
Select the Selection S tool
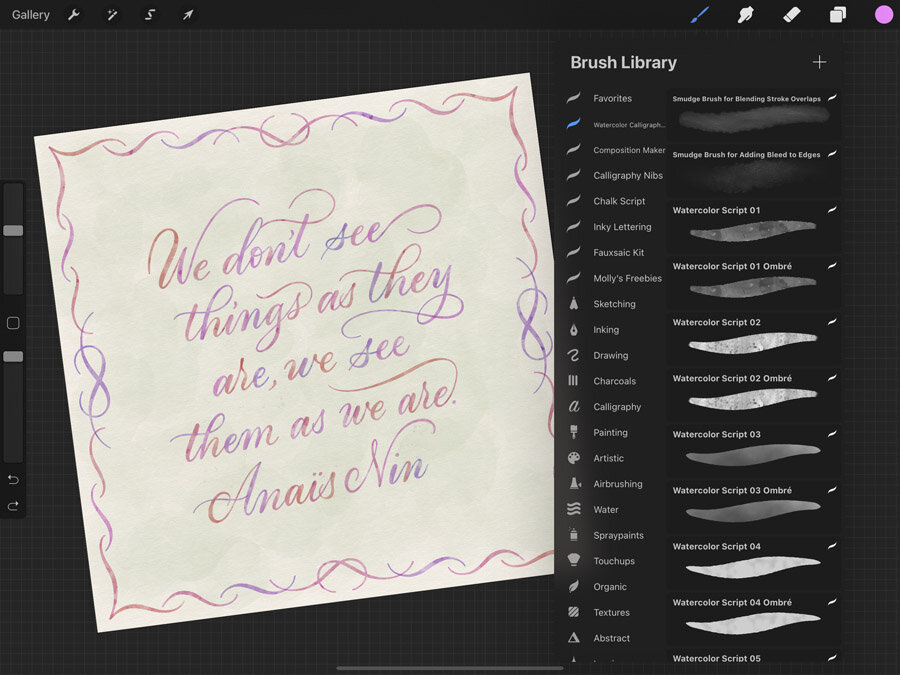click(150, 15)
